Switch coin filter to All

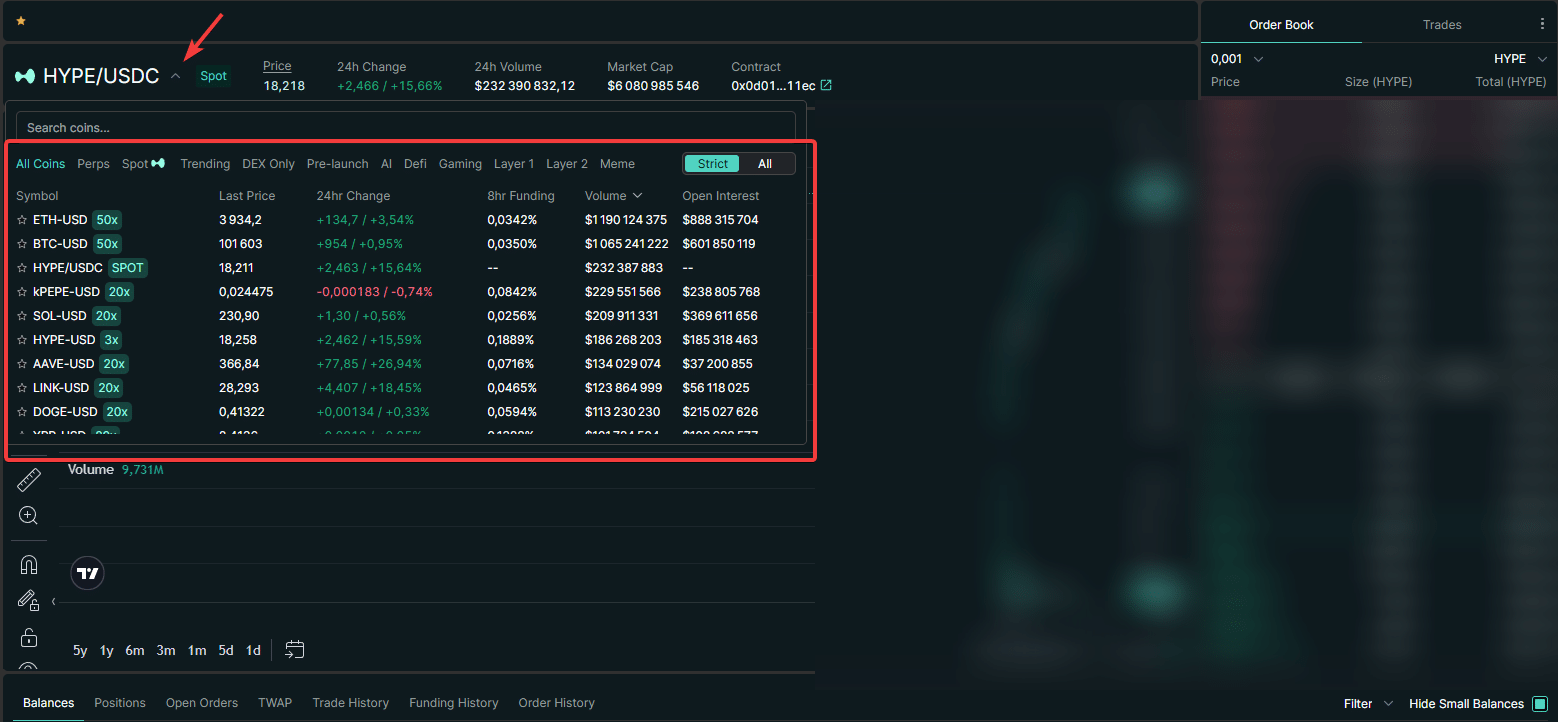tap(765, 164)
